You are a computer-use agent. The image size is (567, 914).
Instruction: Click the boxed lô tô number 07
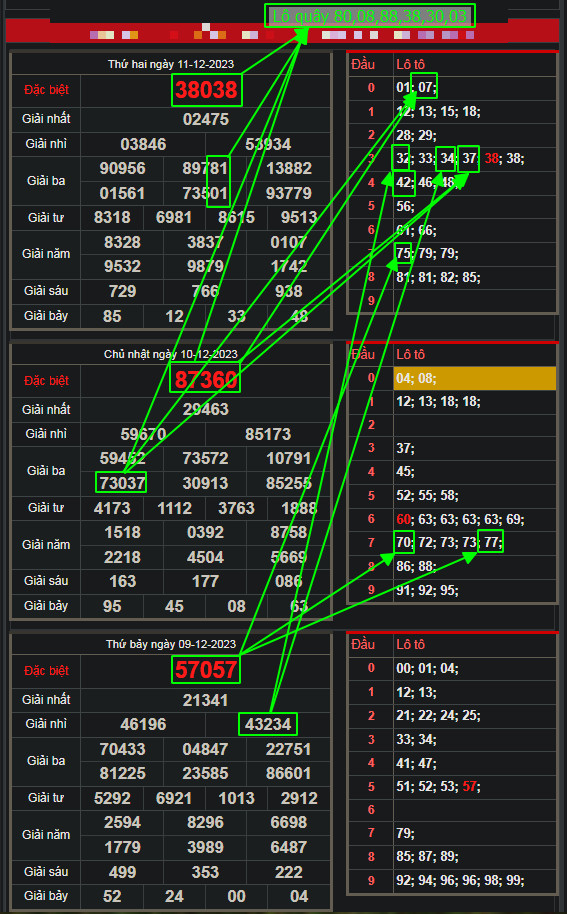coord(424,86)
